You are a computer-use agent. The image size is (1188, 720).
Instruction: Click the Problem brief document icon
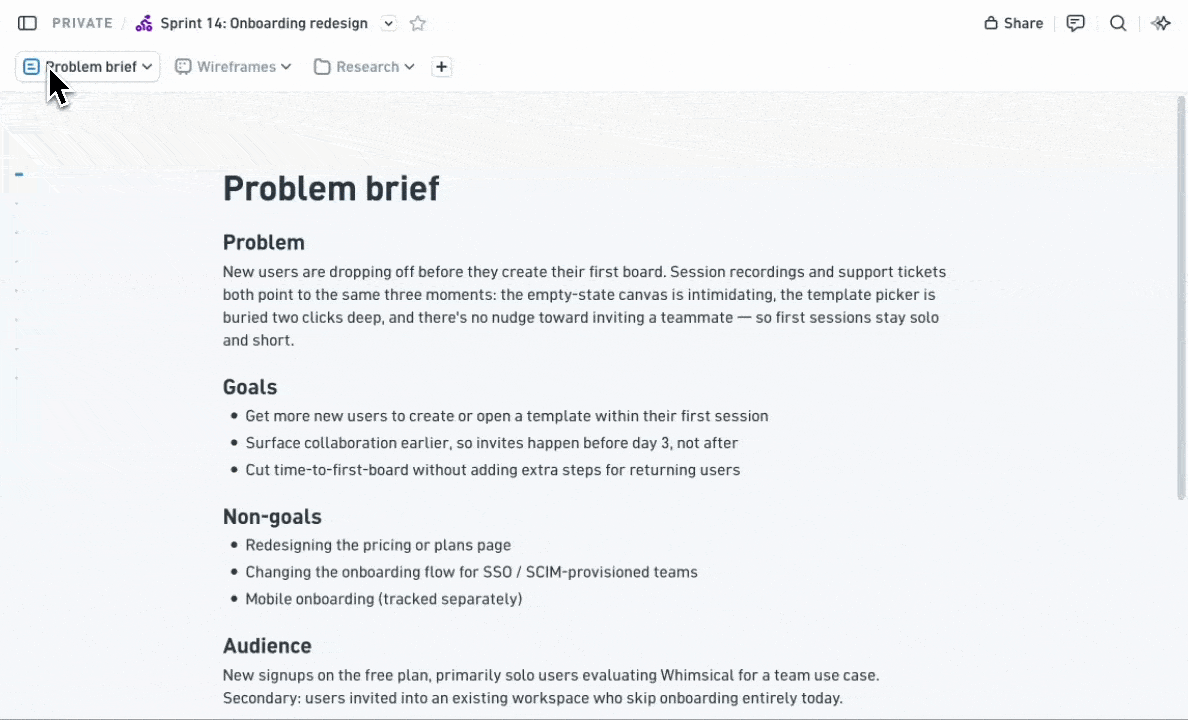coord(31,67)
